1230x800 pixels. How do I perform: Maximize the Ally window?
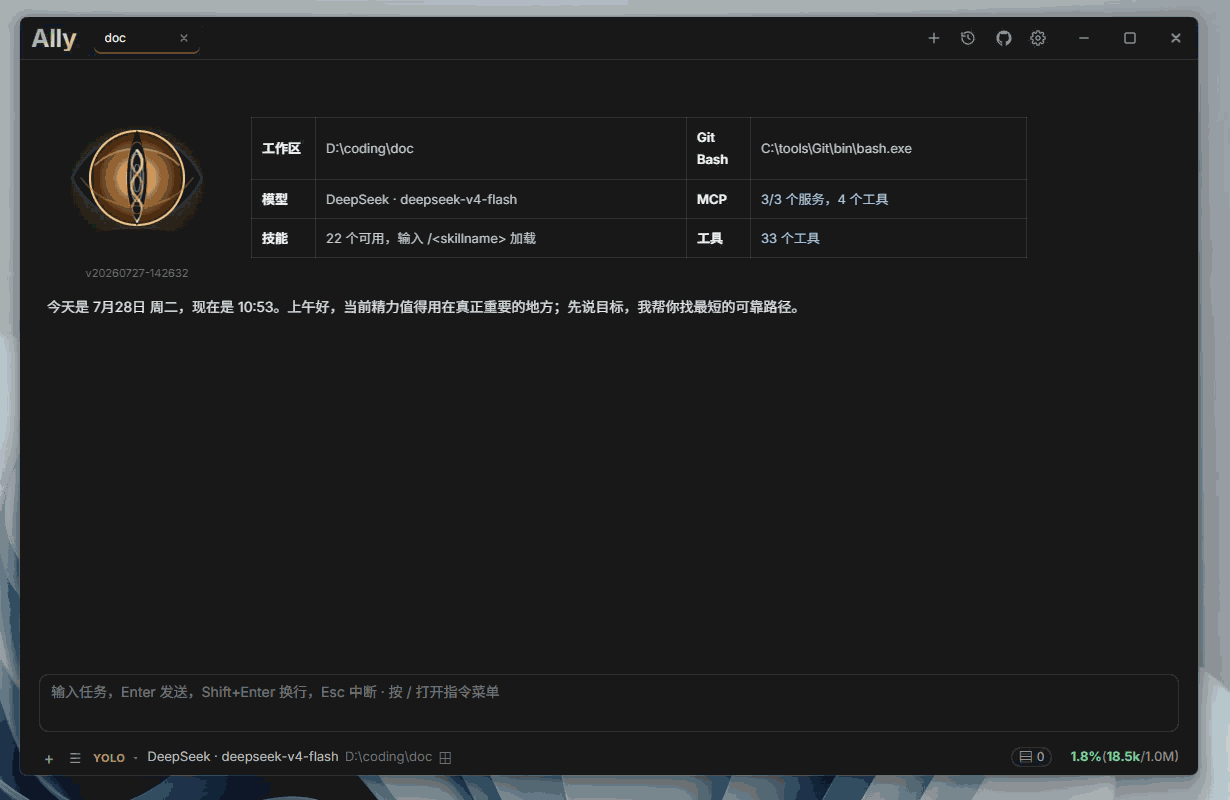point(1130,38)
